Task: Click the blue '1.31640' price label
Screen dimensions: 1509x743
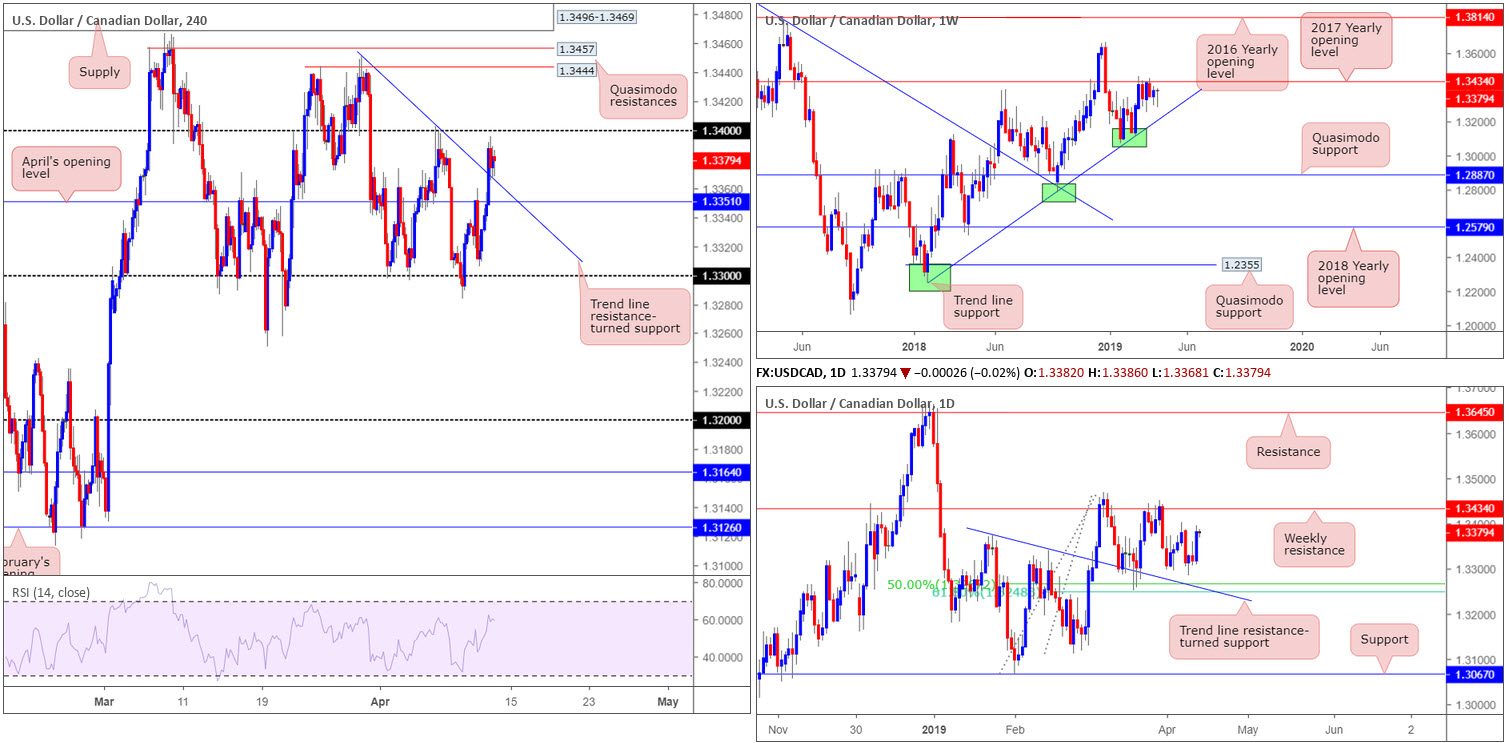Action: (x=720, y=472)
